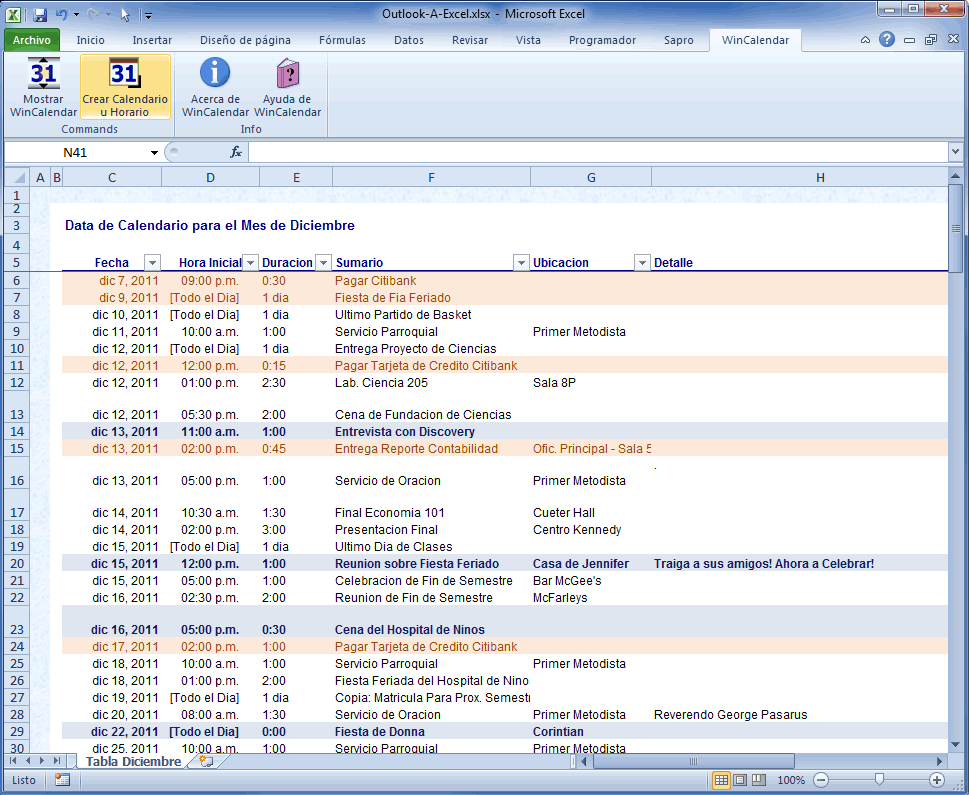Open the Fecha column filter dropdown
Screen dimensions: 969x795
tap(152, 263)
